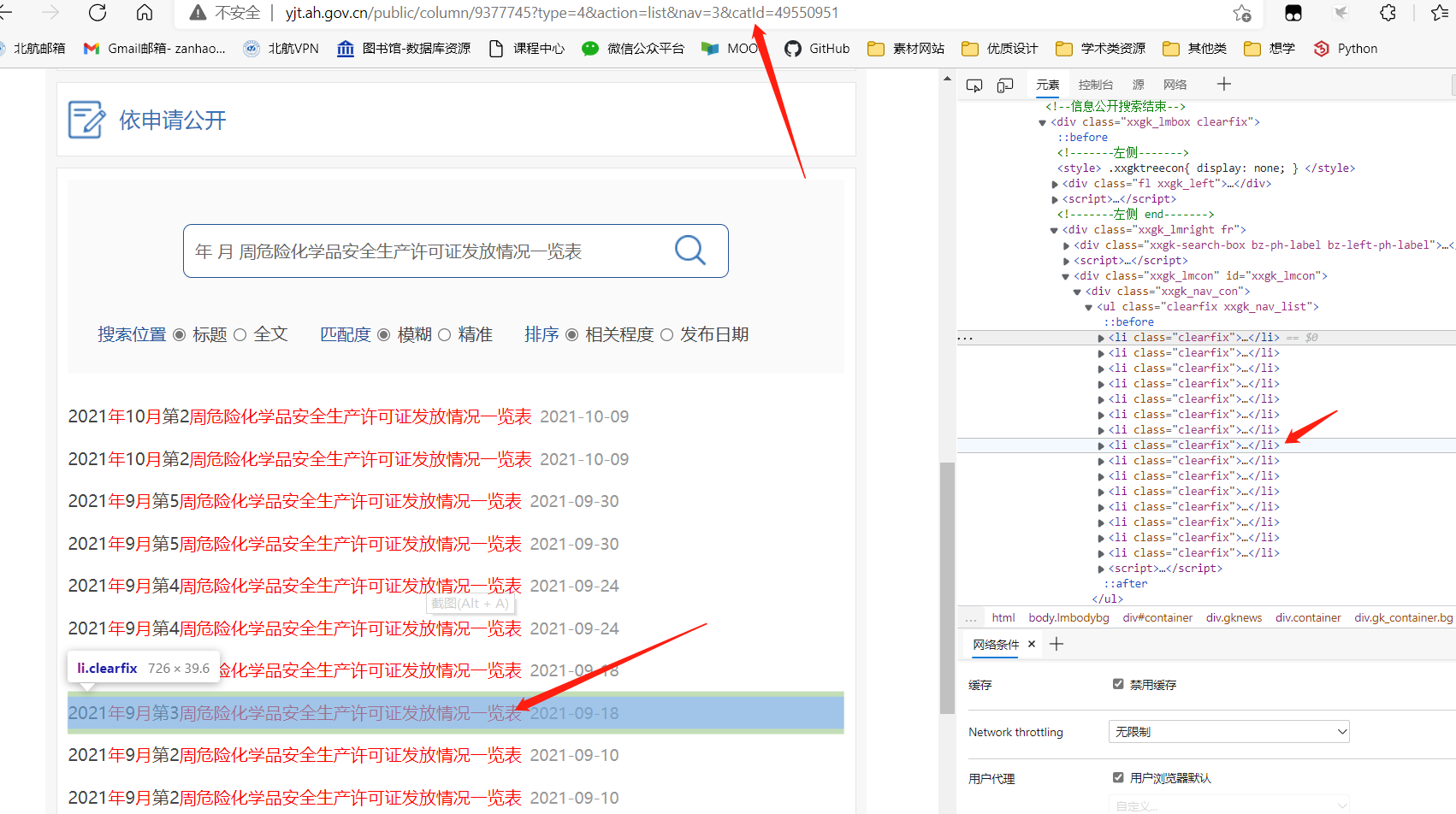The image size is (1456, 814).
Task: Open the Python bookmark
Action: click(1346, 49)
